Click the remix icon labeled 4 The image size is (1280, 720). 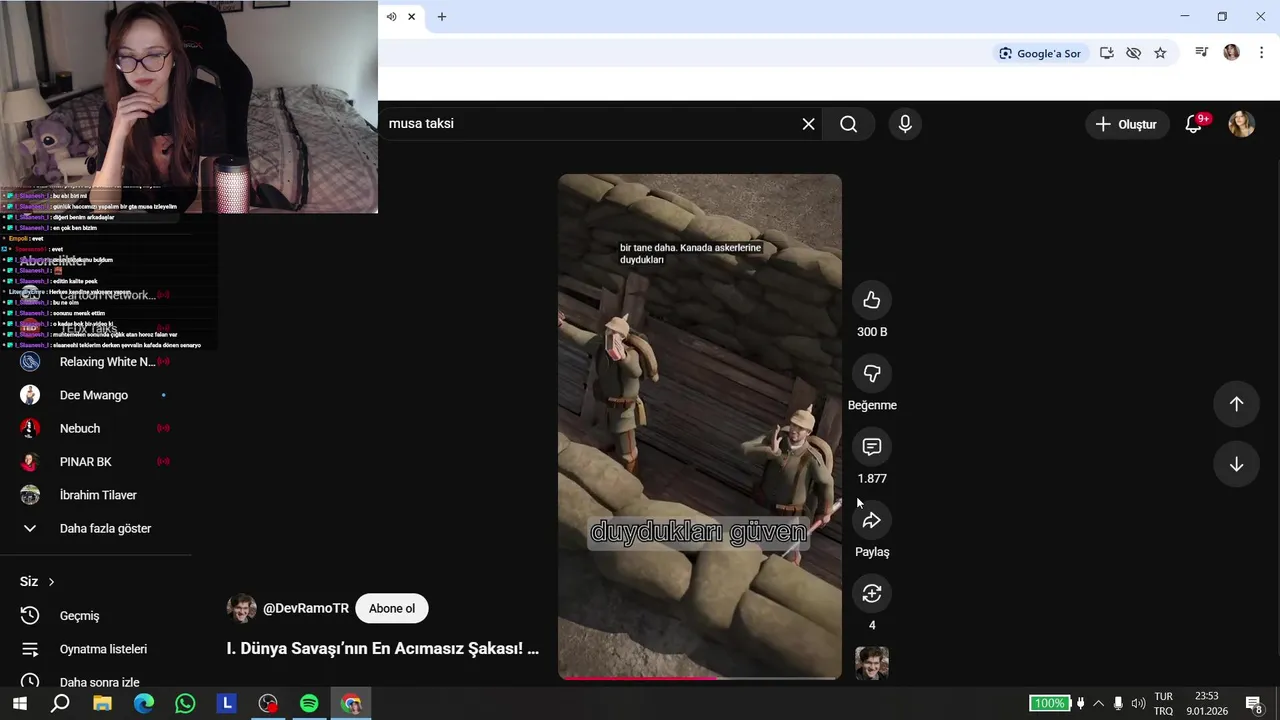[872, 593]
